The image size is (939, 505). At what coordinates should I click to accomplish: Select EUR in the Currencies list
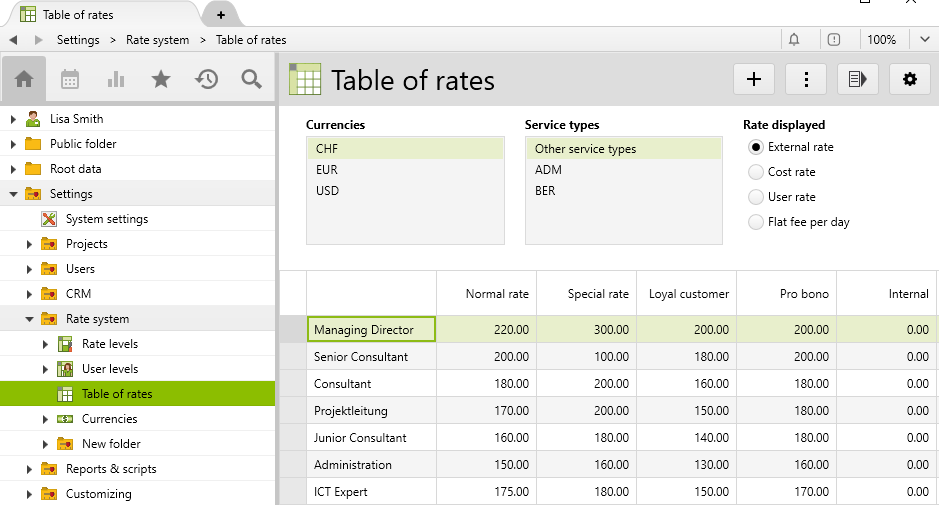(x=327, y=170)
